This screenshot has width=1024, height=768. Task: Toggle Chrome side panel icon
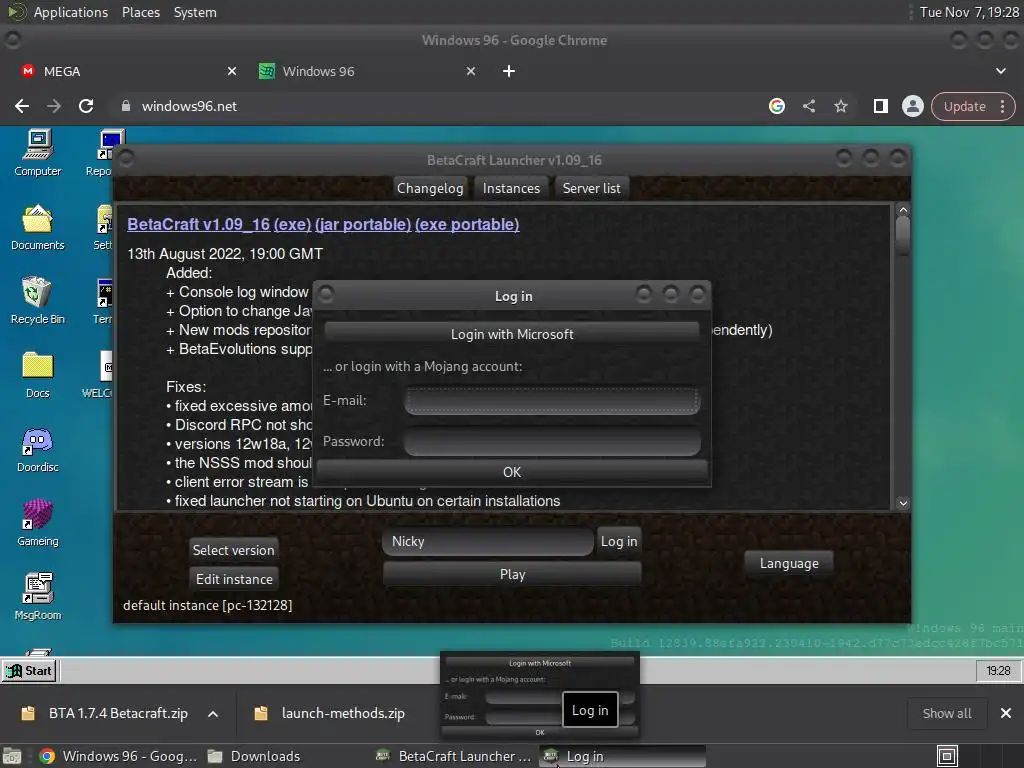(881, 106)
